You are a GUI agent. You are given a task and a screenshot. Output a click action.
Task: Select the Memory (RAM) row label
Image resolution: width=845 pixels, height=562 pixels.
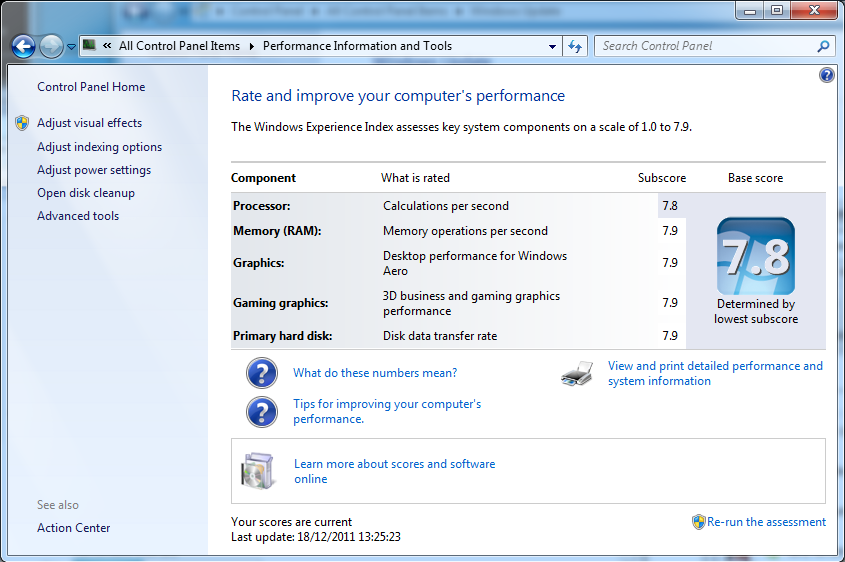tap(277, 231)
